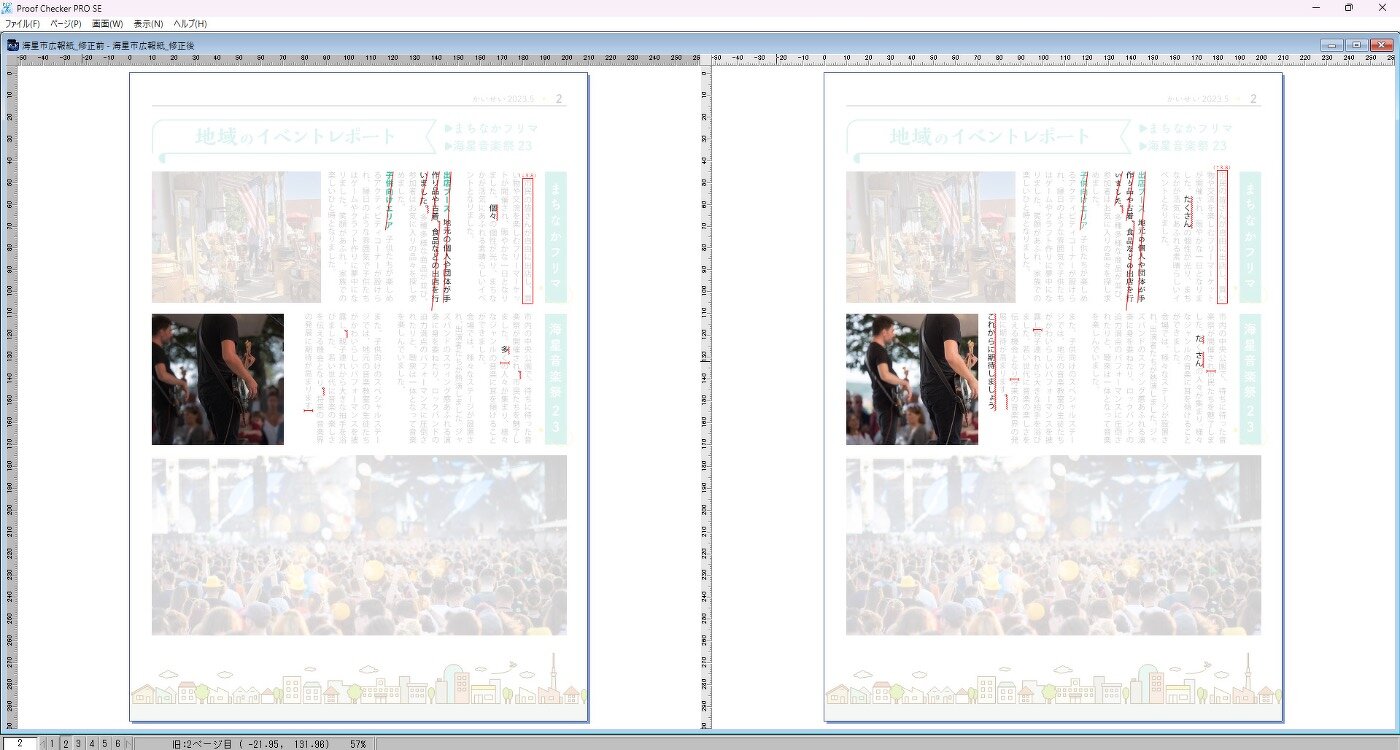Viewport: 1400px width, 750px height.
Task: Click the previous page arrow in status bar
Action: [x=42, y=743]
